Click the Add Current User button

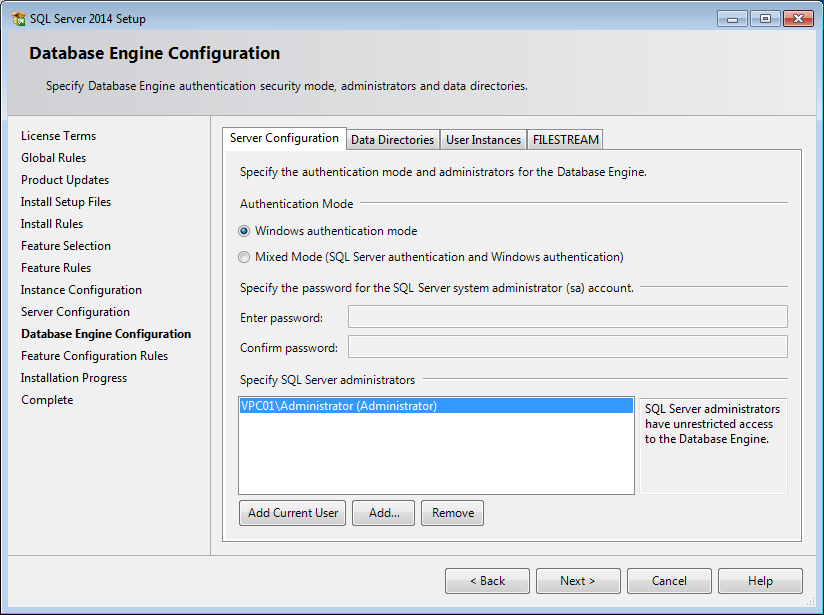293,513
